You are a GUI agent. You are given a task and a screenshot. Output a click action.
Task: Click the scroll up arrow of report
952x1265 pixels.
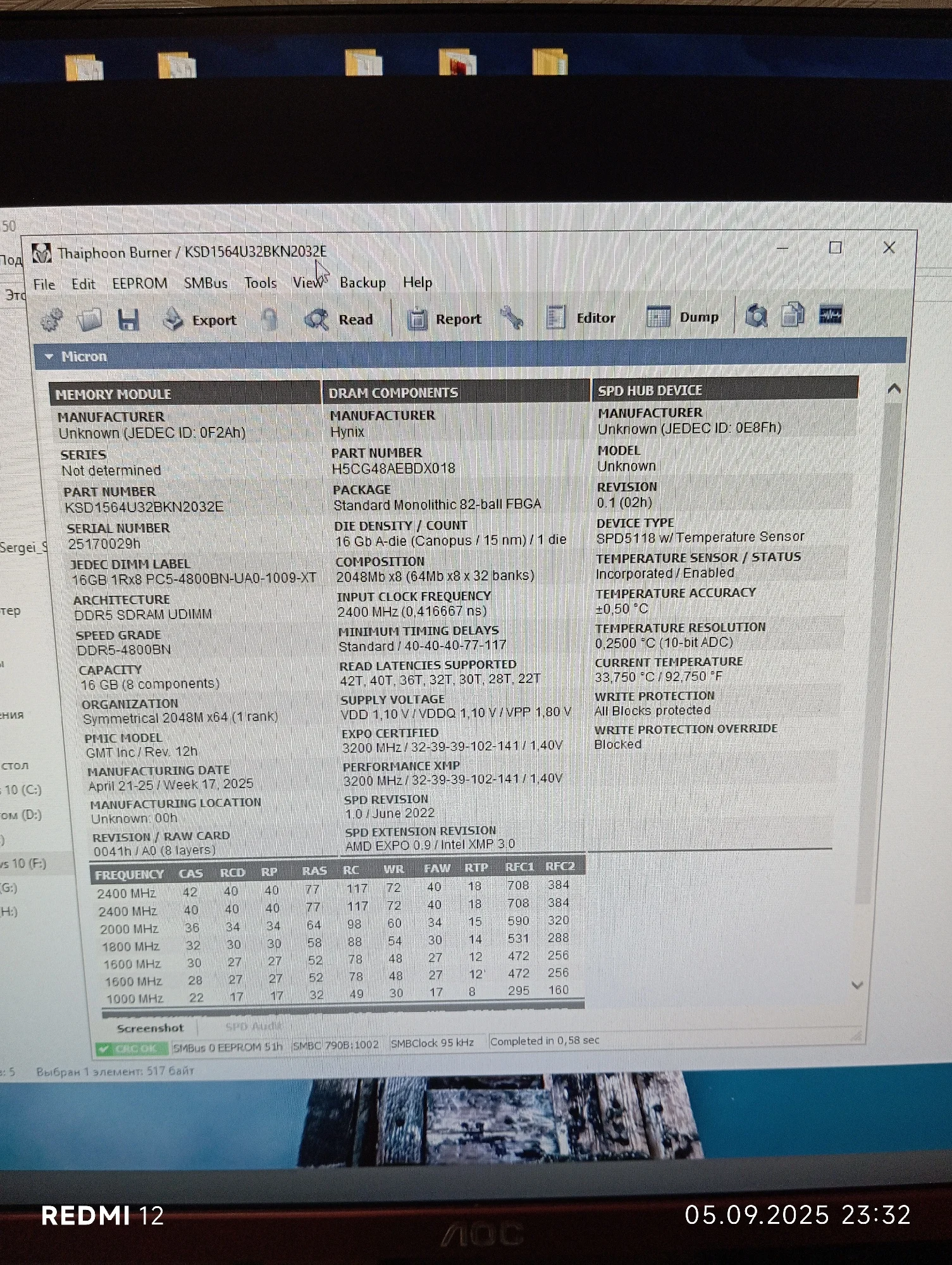point(894,388)
